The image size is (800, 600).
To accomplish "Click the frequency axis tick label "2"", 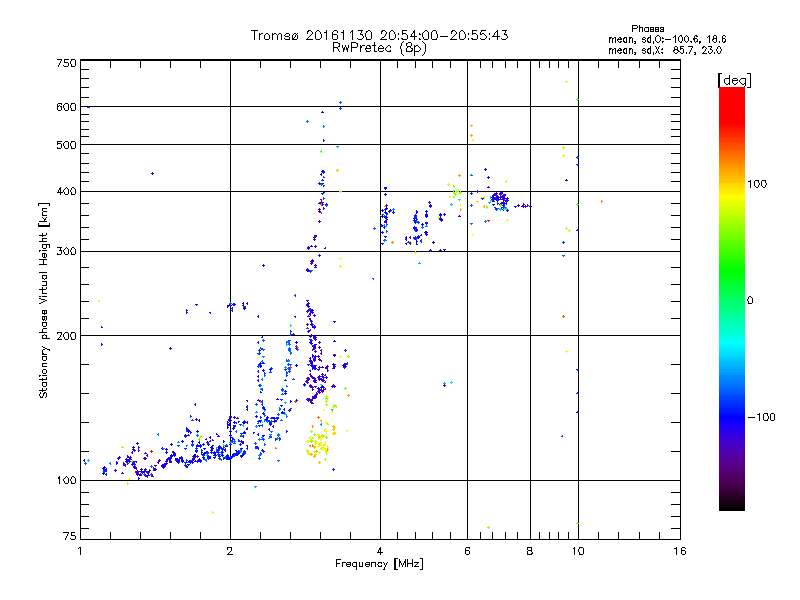I will (230, 551).
